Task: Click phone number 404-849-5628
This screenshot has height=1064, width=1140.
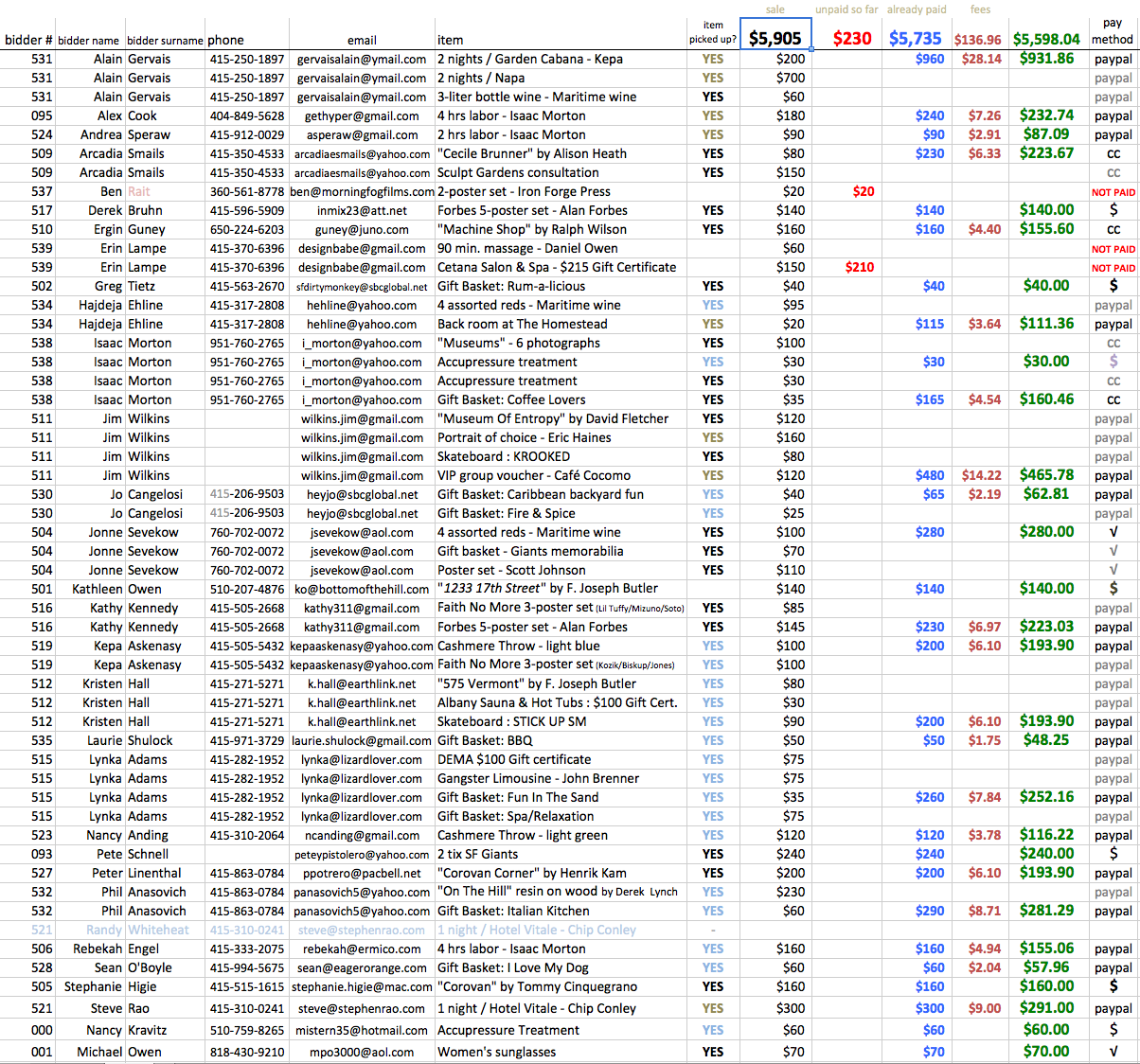Action: click(x=247, y=115)
